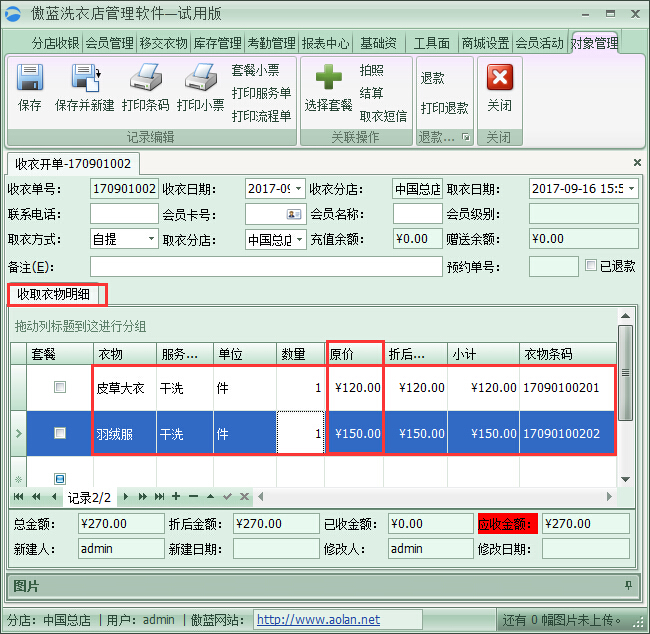
Task: Click grid scrollbar down arrow
Action: [625, 479]
